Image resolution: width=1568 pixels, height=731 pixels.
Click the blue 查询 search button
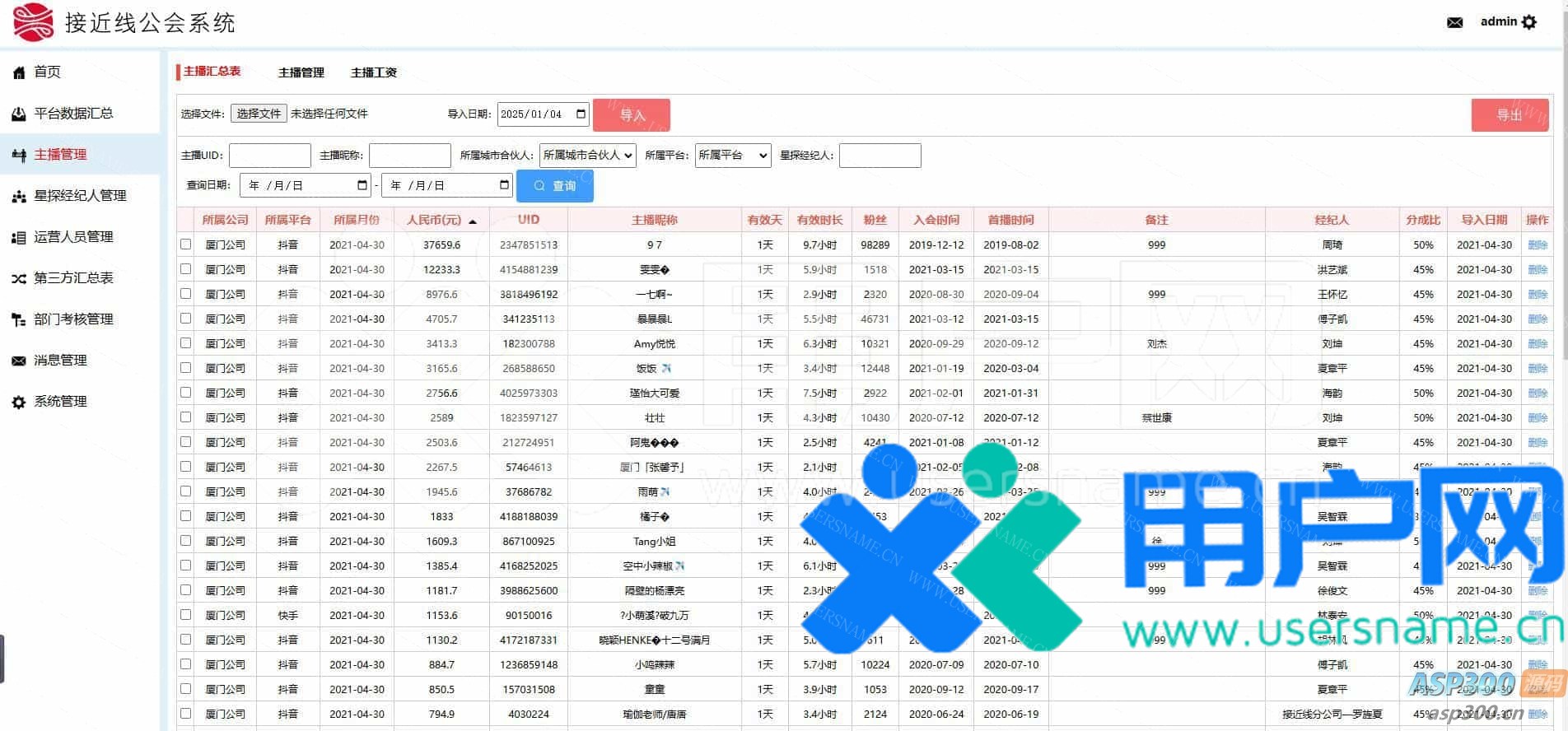[554, 186]
